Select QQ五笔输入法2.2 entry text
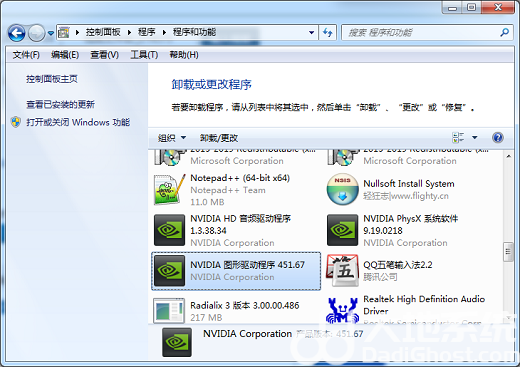This screenshot has width=520, height=367. [x=398, y=265]
